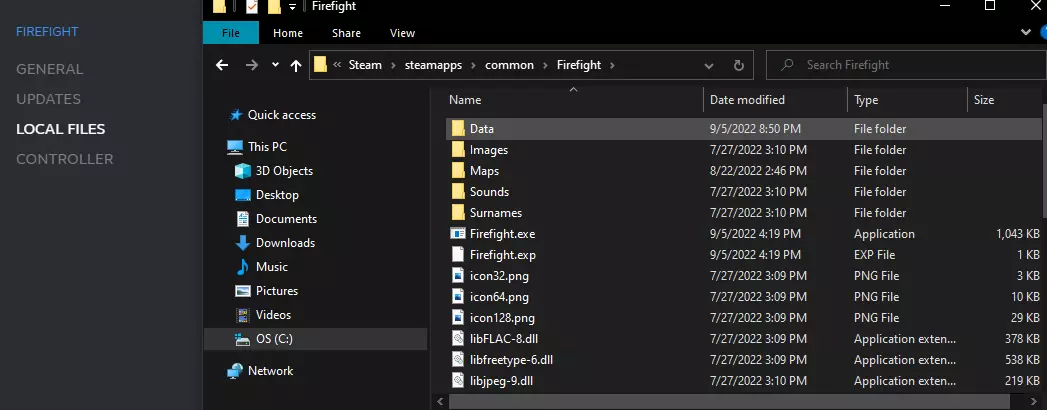Open LOCAL FILES in Steam properties sidebar

point(61,130)
